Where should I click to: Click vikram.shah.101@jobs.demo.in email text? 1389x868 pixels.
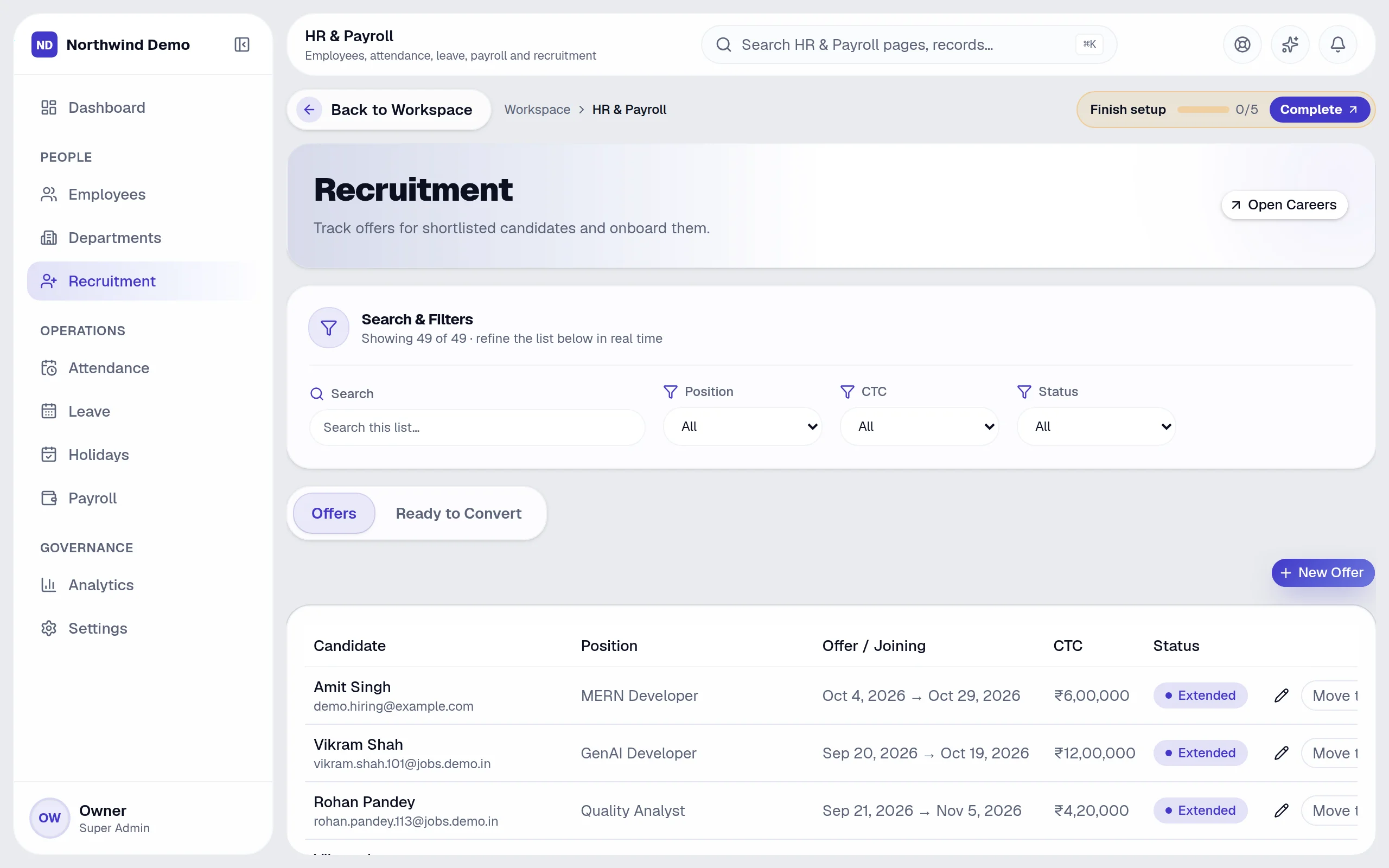coord(403,763)
